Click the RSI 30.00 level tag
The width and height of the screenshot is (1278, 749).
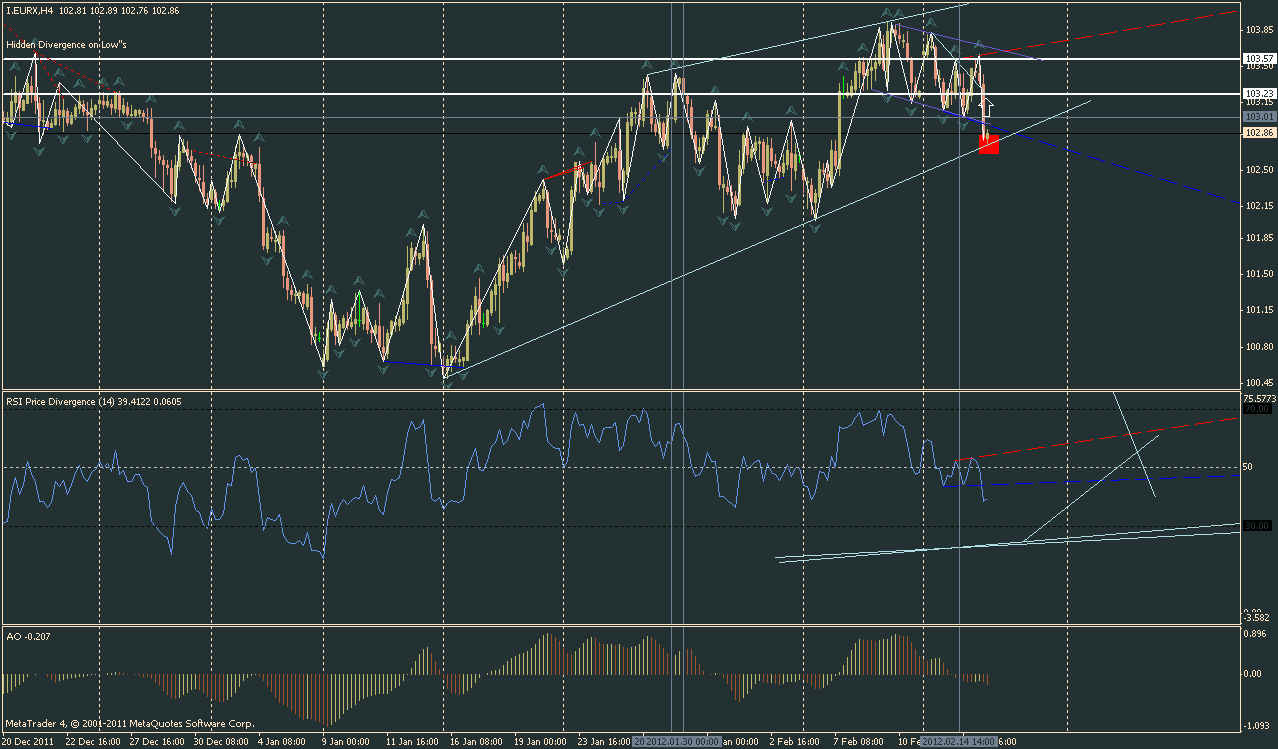coord(1256,525)
